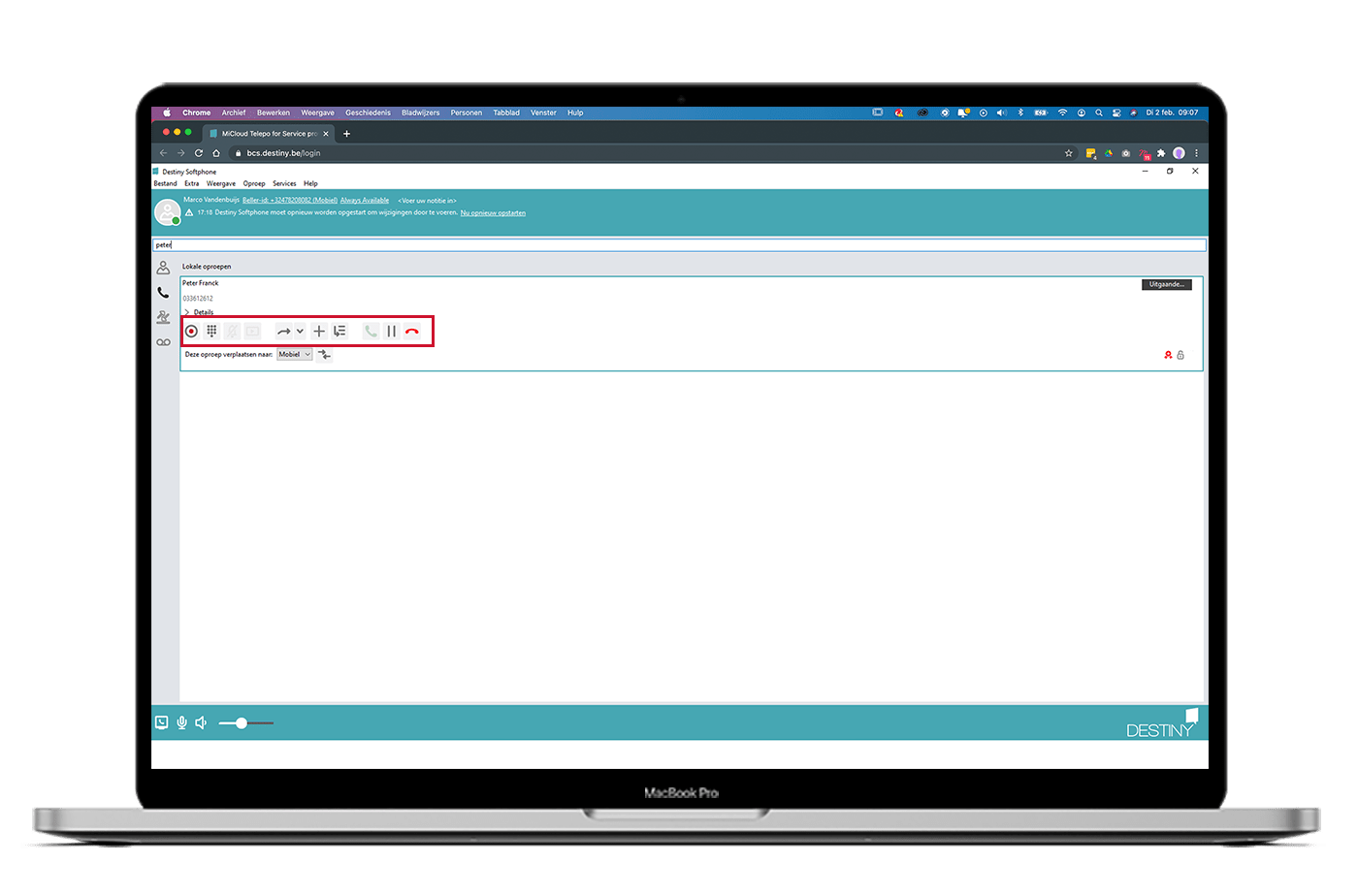Hang up the call with red phone
The width and height of the screenshot is (1358, 896).
[412, 332]
